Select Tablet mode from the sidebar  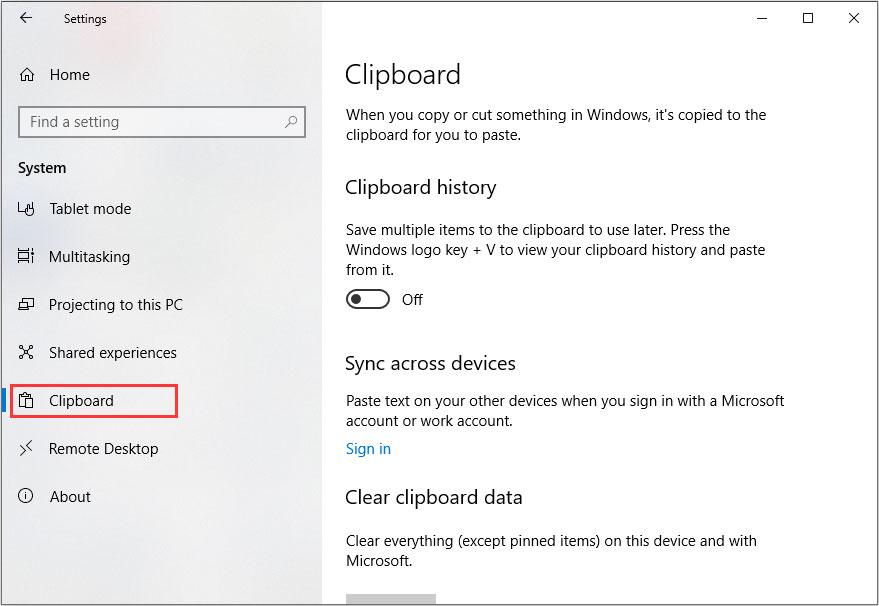(90, 208)
